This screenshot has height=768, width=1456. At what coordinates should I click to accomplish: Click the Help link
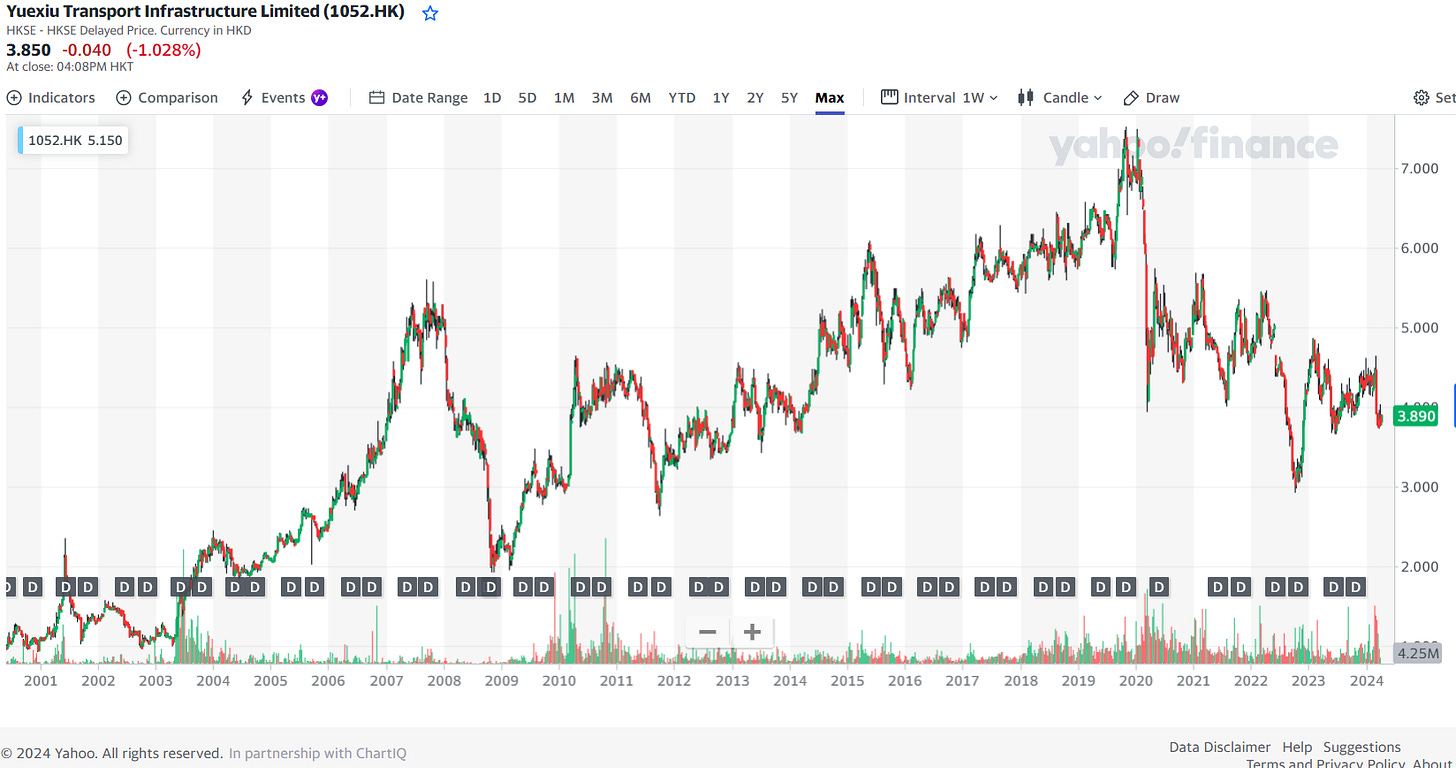(1297, 747)
